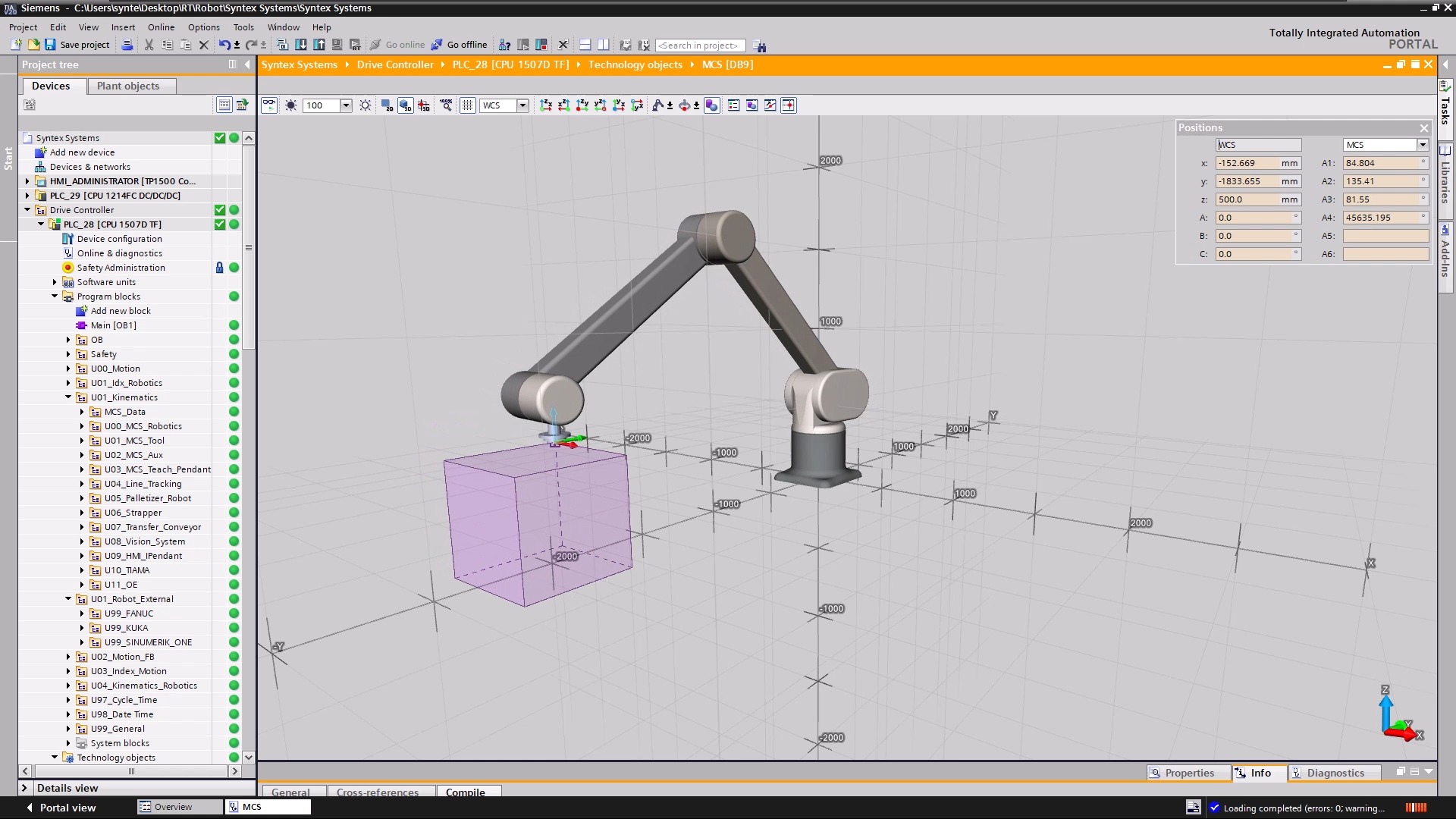Click project tree horizontal scrollbar thumb
The image size is (1456, 819).
pyautogui.click(x=131, y=771)
